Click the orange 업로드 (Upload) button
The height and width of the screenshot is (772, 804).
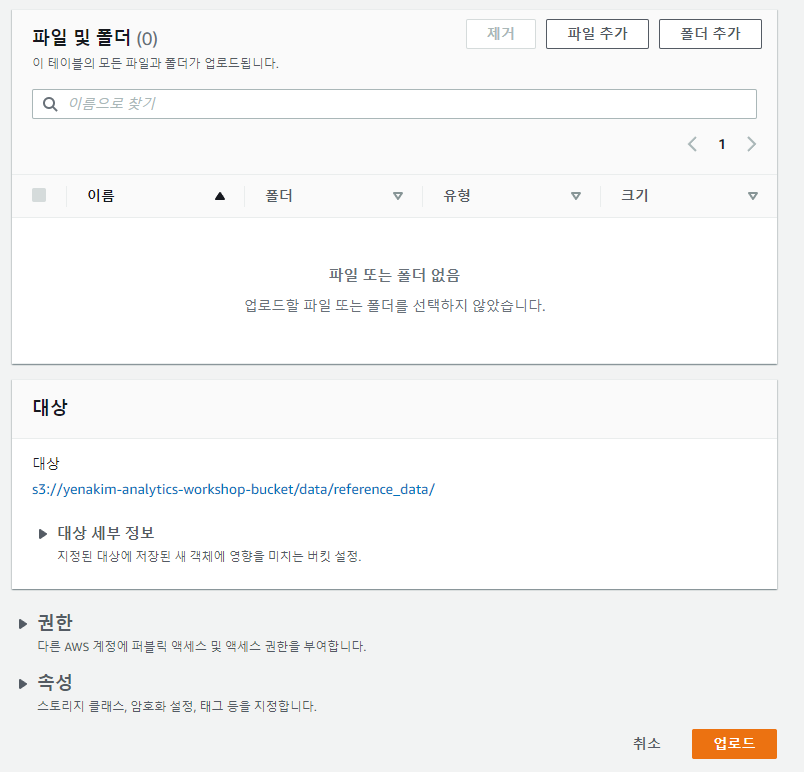pyautogui.click(x=734, y=743)
